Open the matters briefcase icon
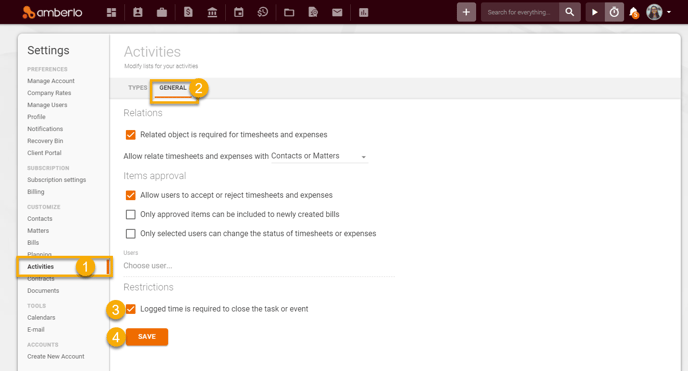688x371 pixels. 162,12
